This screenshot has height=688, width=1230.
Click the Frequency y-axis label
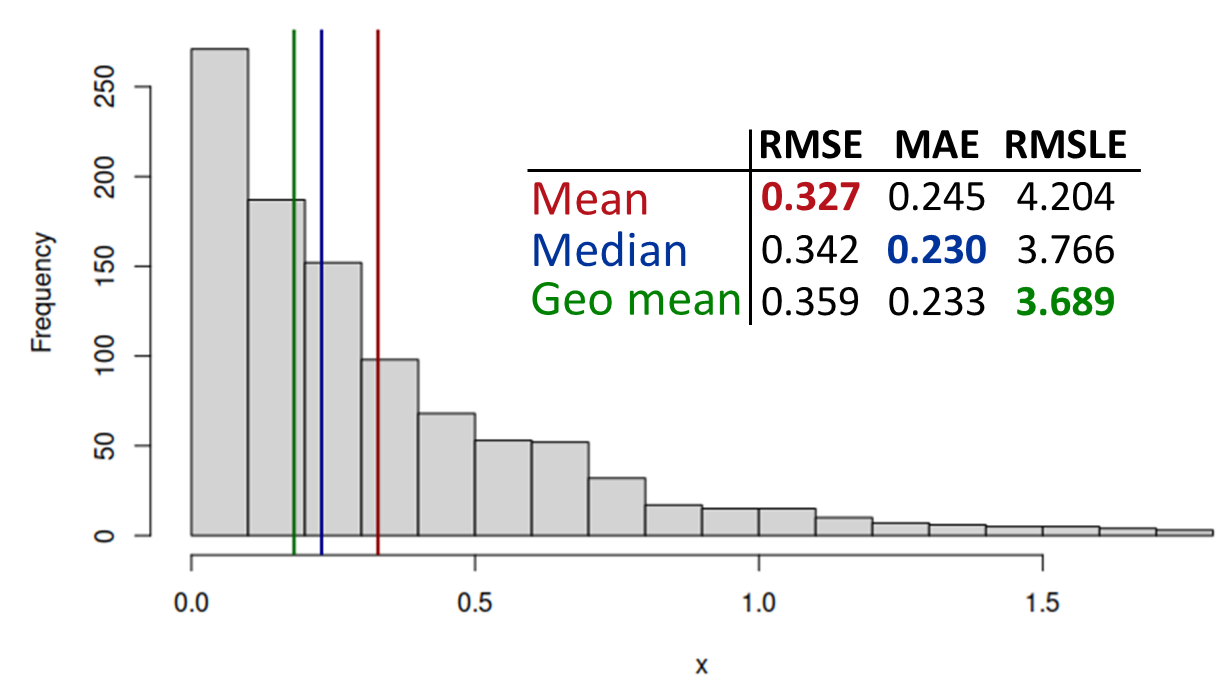[41, 292]
